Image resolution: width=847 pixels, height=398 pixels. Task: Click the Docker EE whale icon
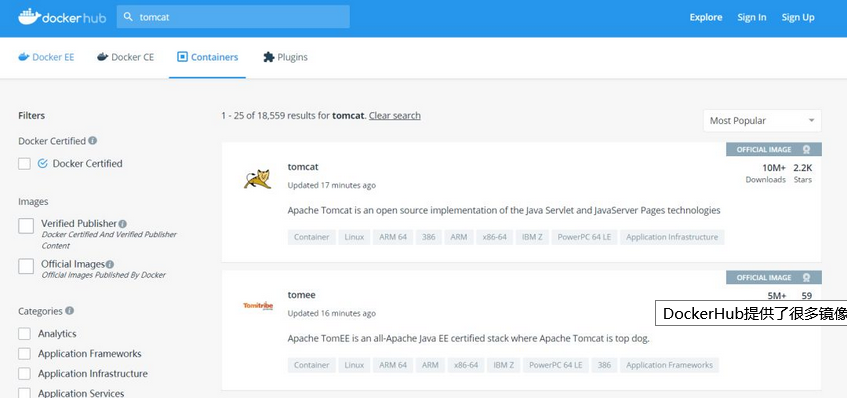tap(23, 57)
